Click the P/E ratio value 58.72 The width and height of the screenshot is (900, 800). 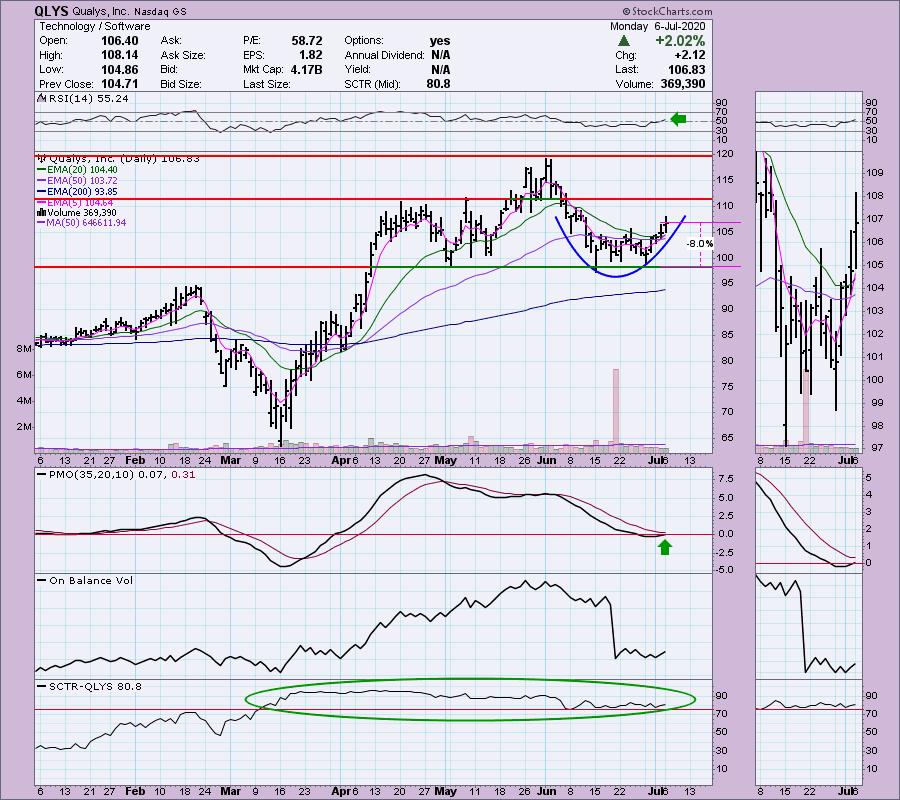click(307, 41)
